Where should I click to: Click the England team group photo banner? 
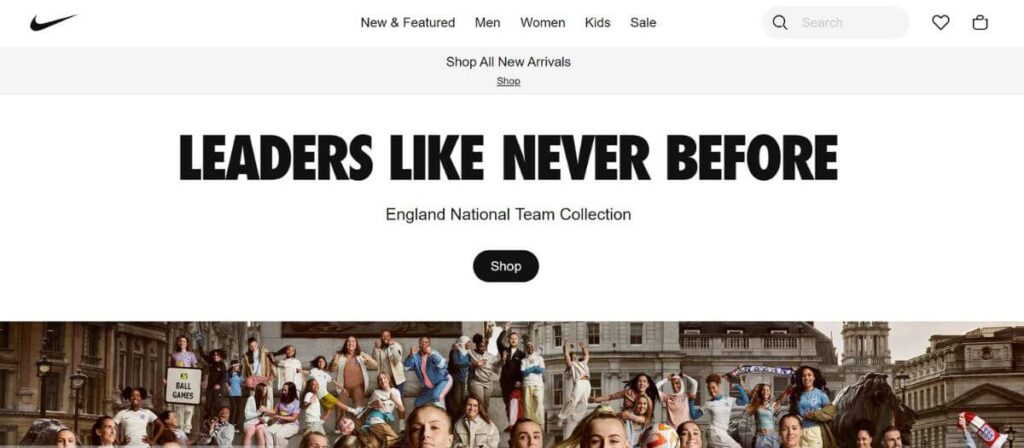click(512, 384)
